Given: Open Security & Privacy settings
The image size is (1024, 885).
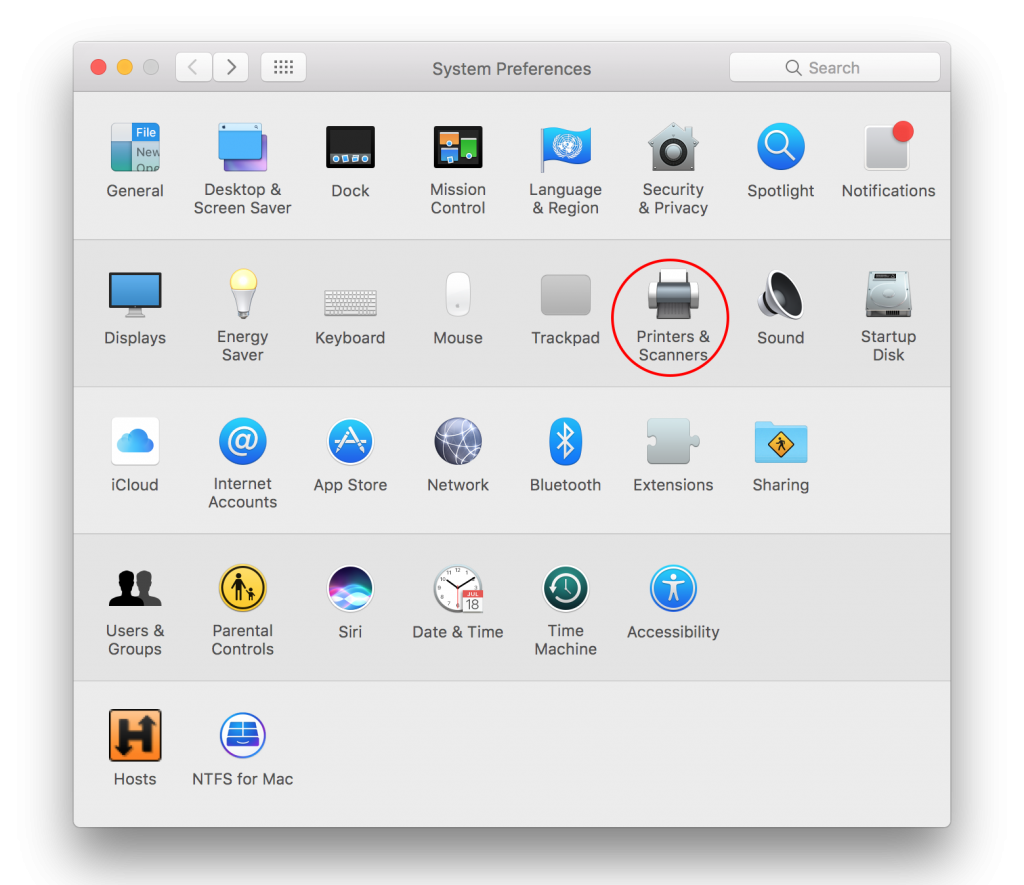Looking at the screenshot, I should coord(673,147).
